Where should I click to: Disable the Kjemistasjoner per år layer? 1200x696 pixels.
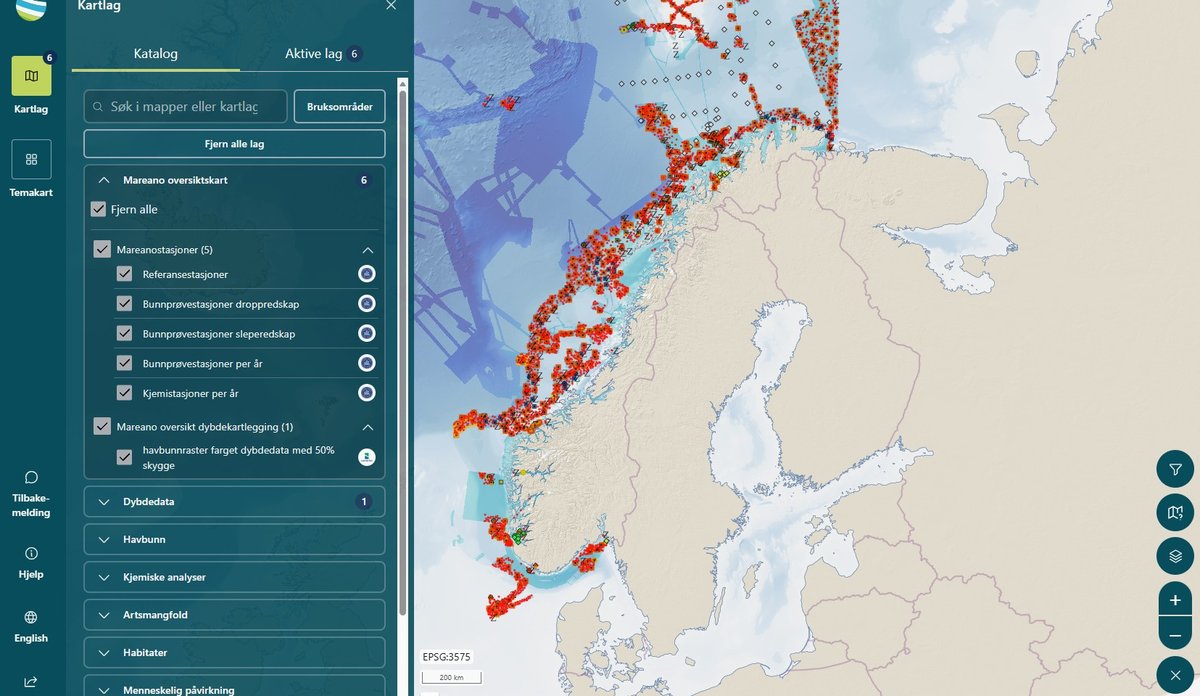(x=124, y=393)
